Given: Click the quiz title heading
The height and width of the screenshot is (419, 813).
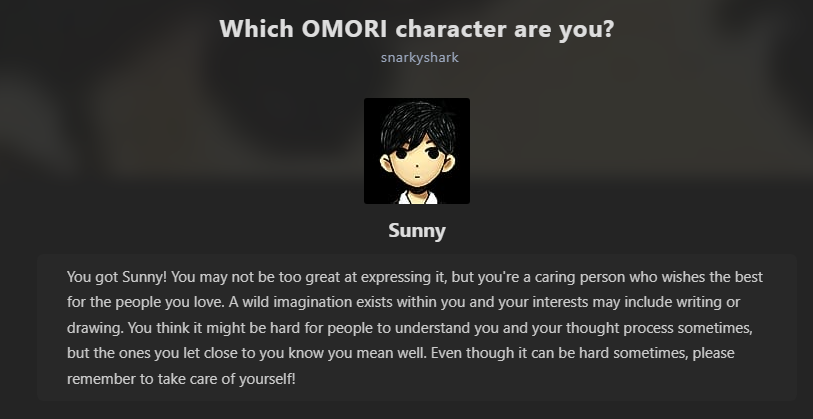Looking at the screenshot, I should pyautogui.click(x=416, y=28).
